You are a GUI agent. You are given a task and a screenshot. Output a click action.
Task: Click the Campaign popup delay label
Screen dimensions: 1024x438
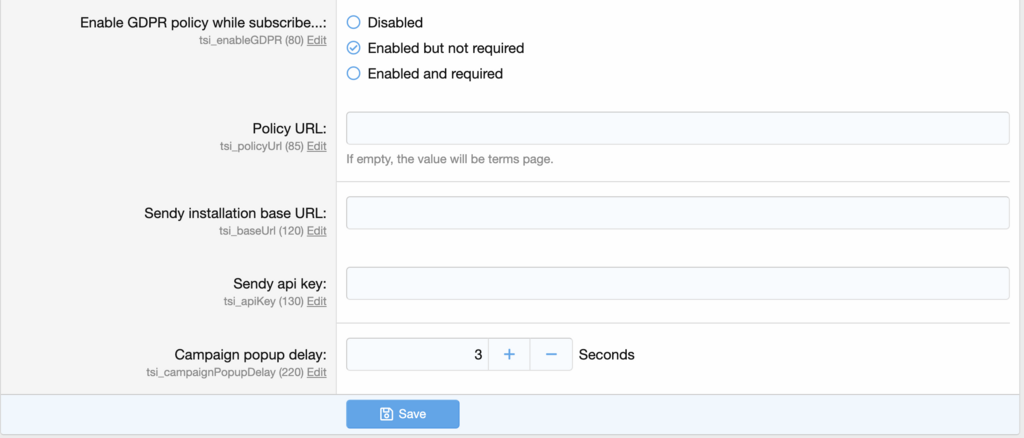coord(250,355)
